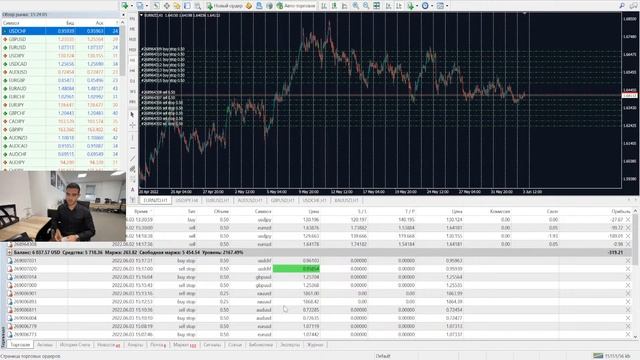Viewport: 640px width, 360px height.
Task: Open the chart templates icon
Action: point(440,6)
